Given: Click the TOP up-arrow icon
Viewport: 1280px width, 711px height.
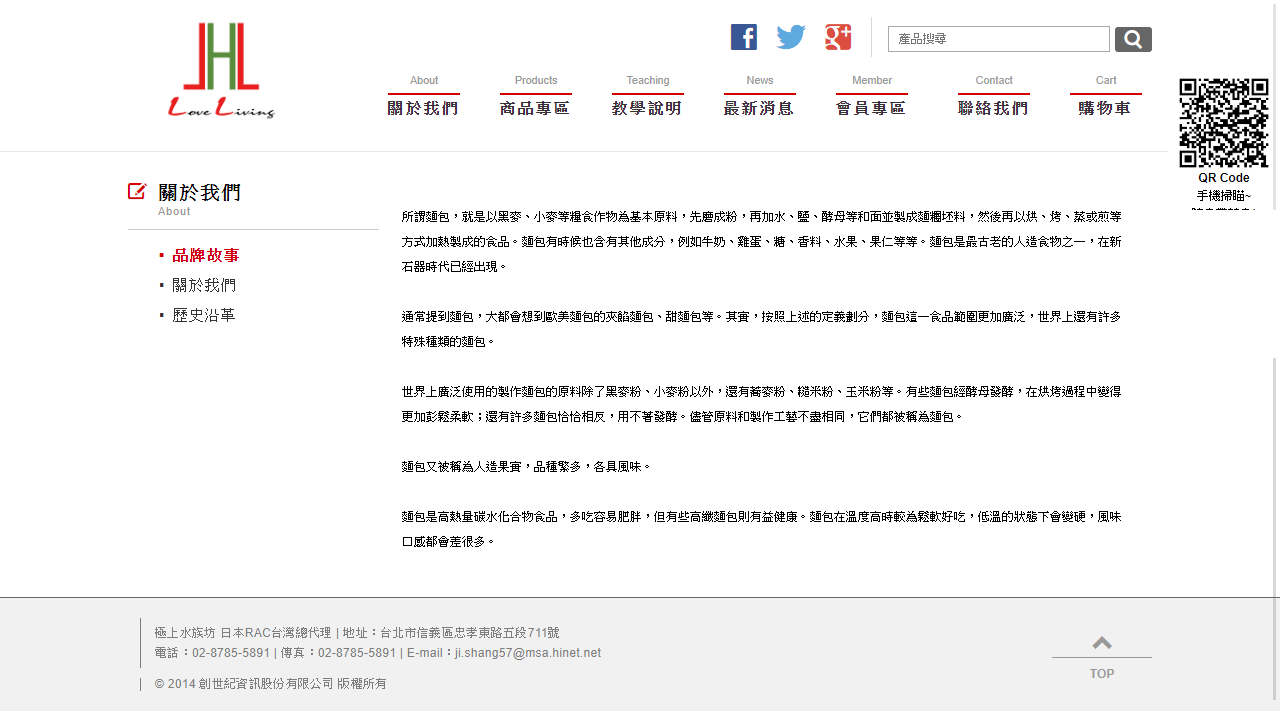Looking at the screenshot, I should coord(1102,642).
